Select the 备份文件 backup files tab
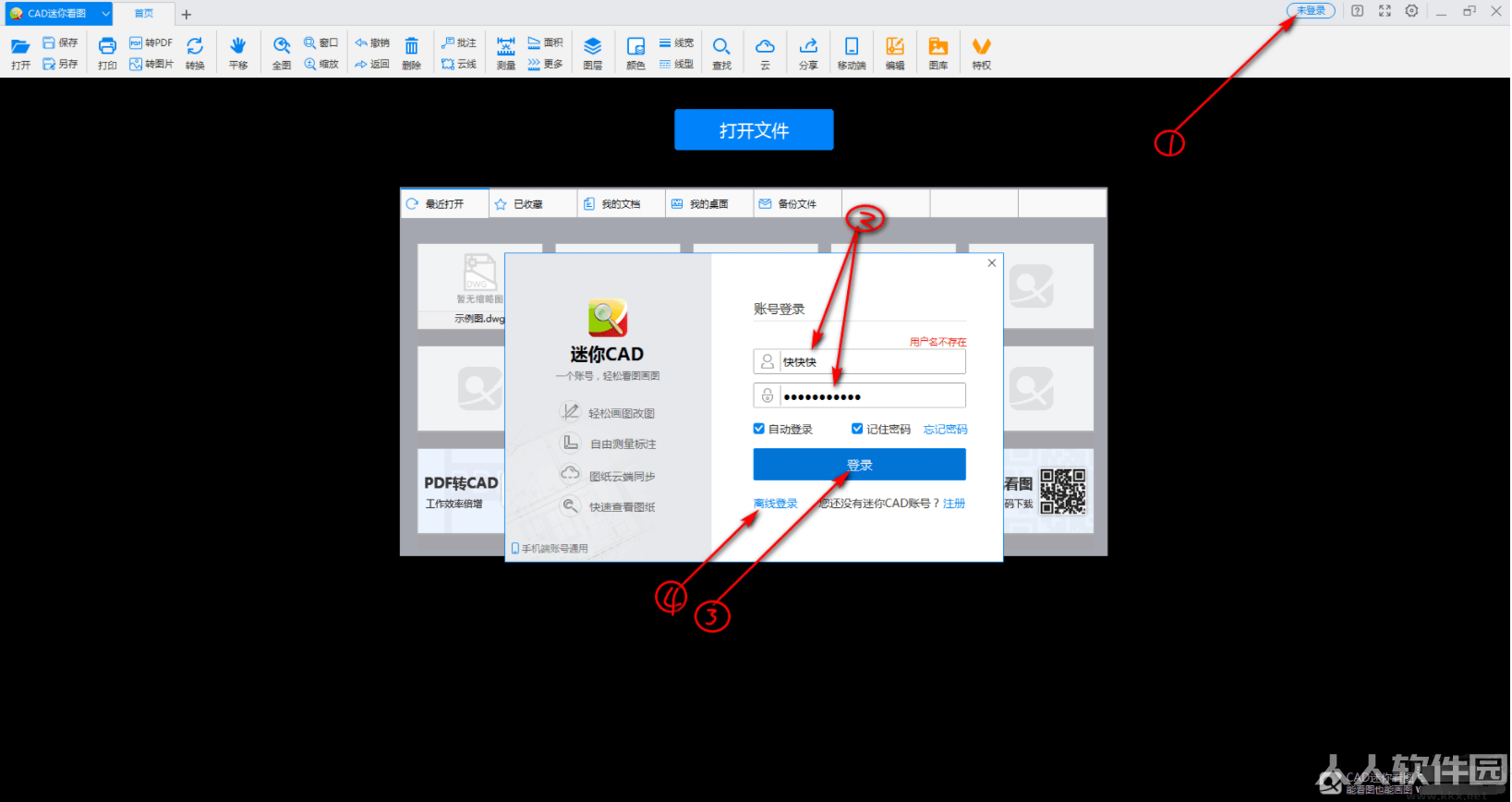 pyautogui.click(x=797, y=204)
